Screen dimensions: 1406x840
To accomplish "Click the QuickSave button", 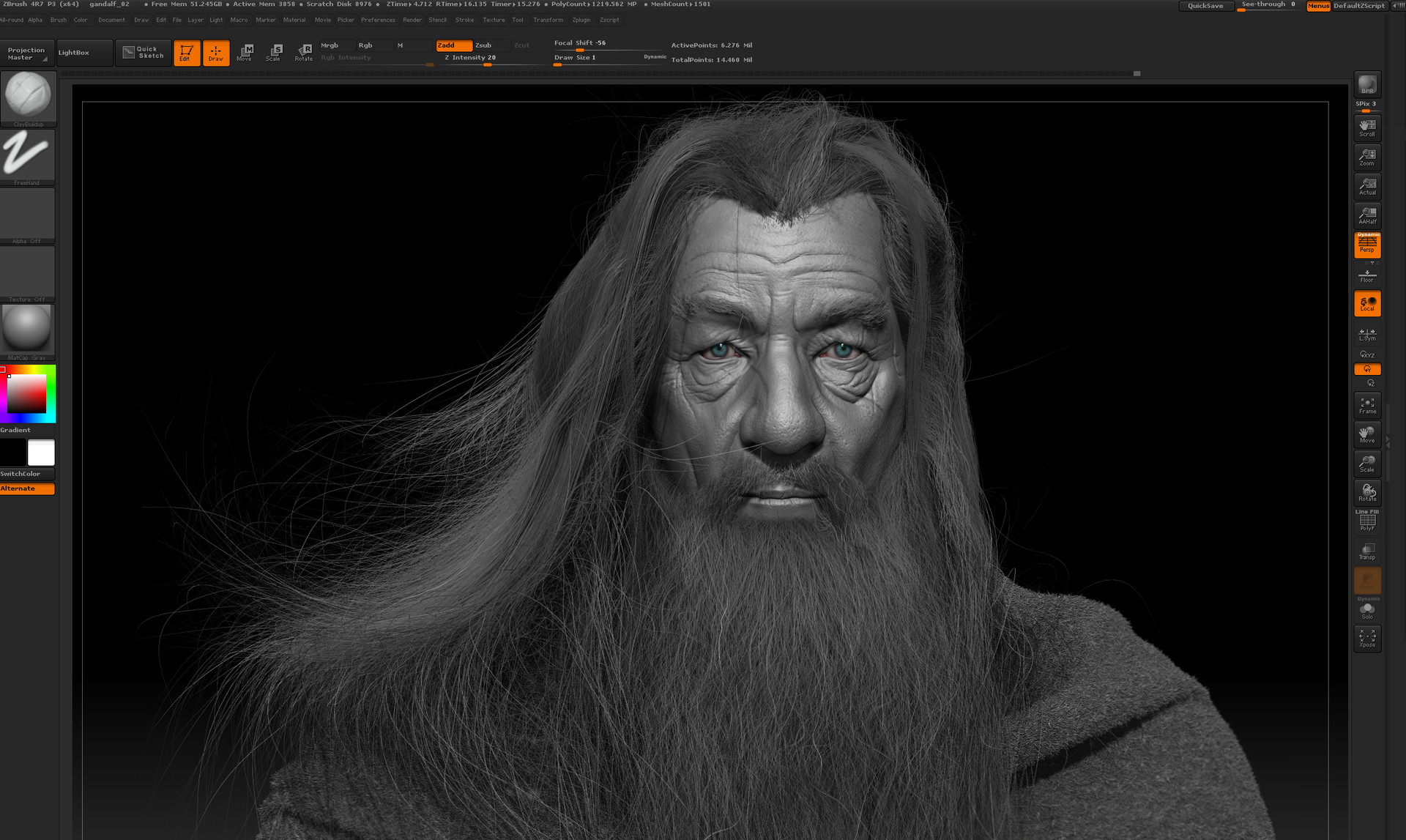I will coord(1205,6).
